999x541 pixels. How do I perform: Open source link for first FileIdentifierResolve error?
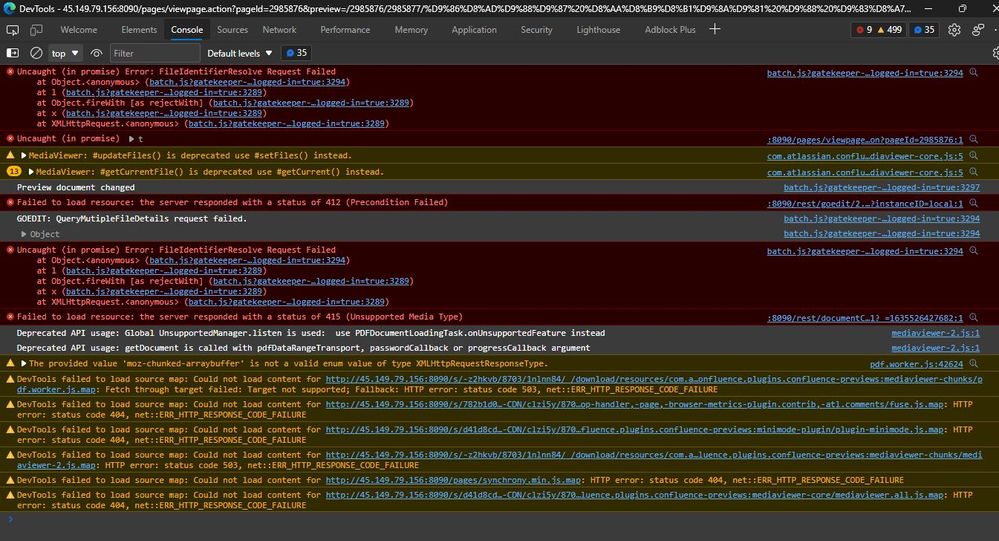(x=865, y=73)
